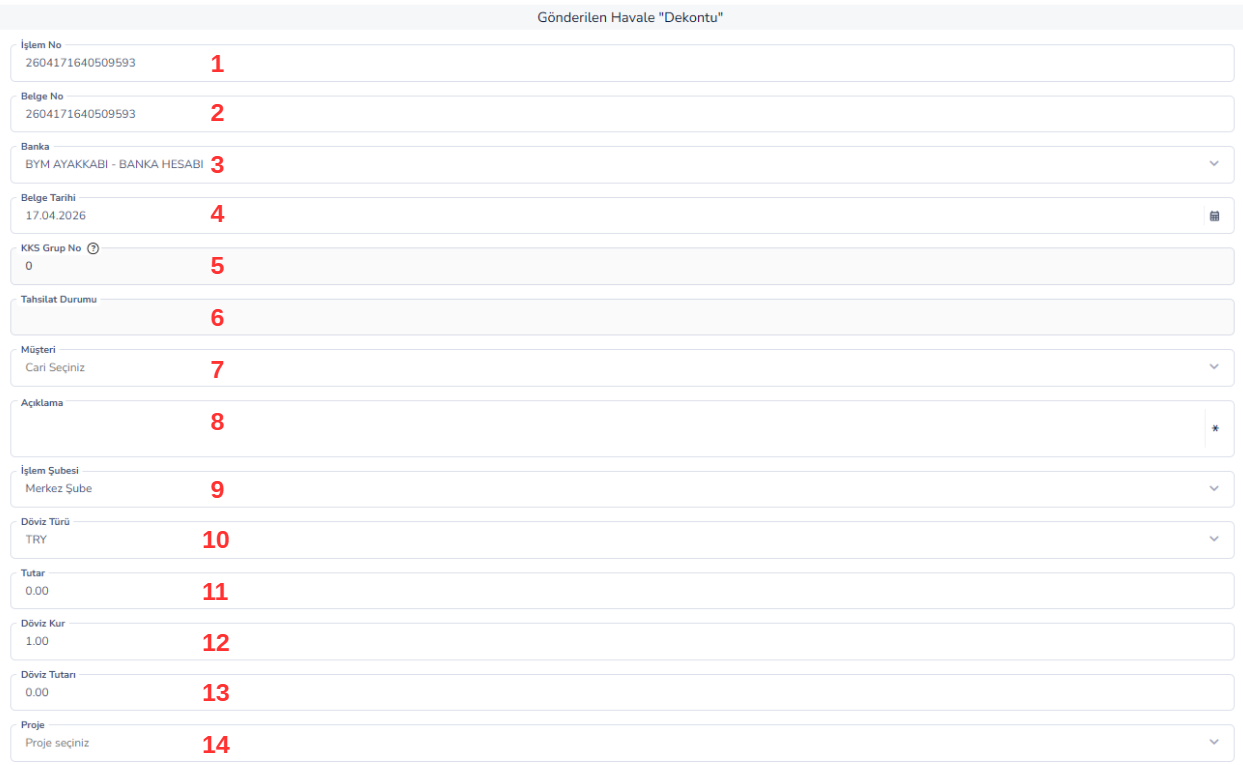Open the Müşteri Cari Seçiniz dropdown
The width and height of the screenshot is (1243, 765).
coord(622,367)
